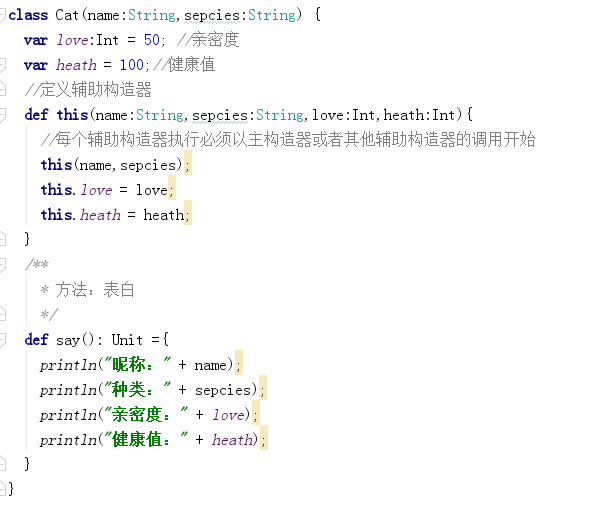
Task: Click the println call printing 昵称
Action: pyautogui.click(x=68, y=365)
